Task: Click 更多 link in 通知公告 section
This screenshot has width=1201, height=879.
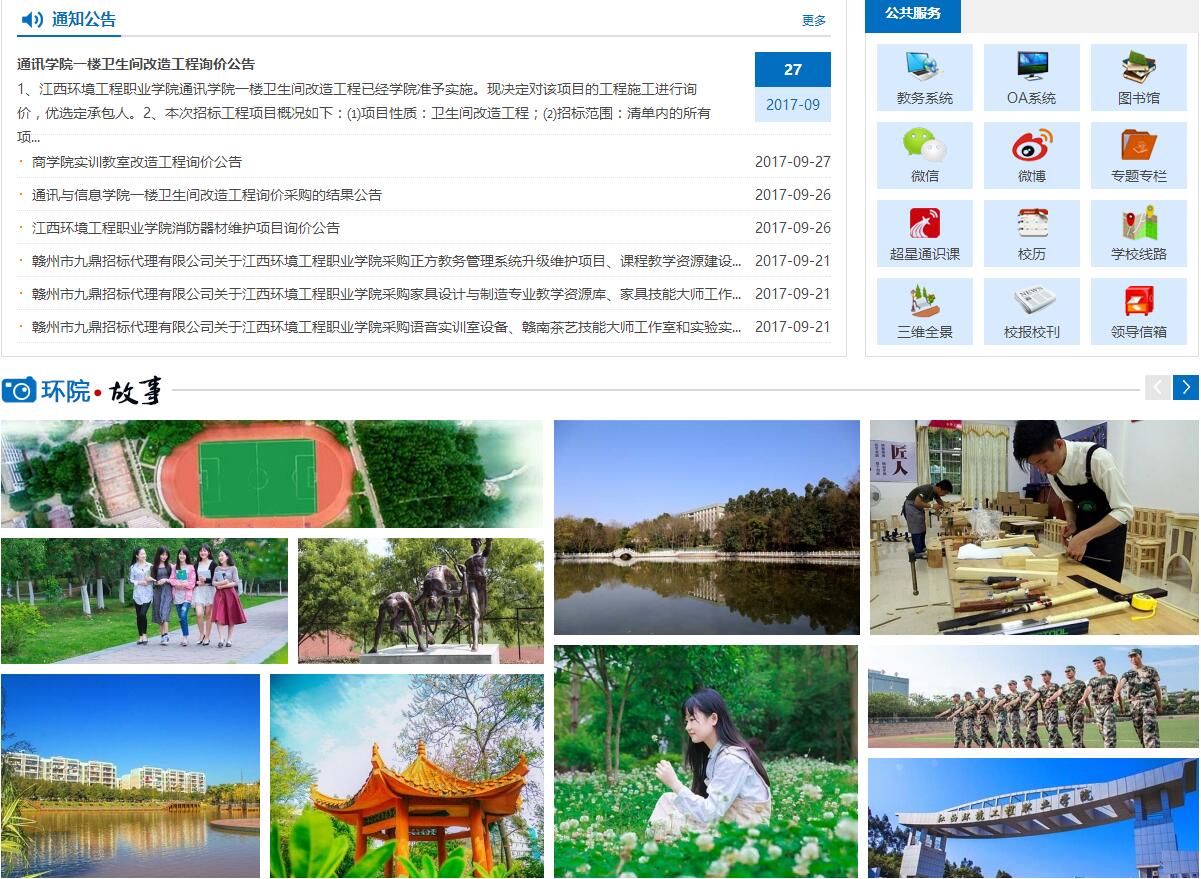Action: (814, 20)
